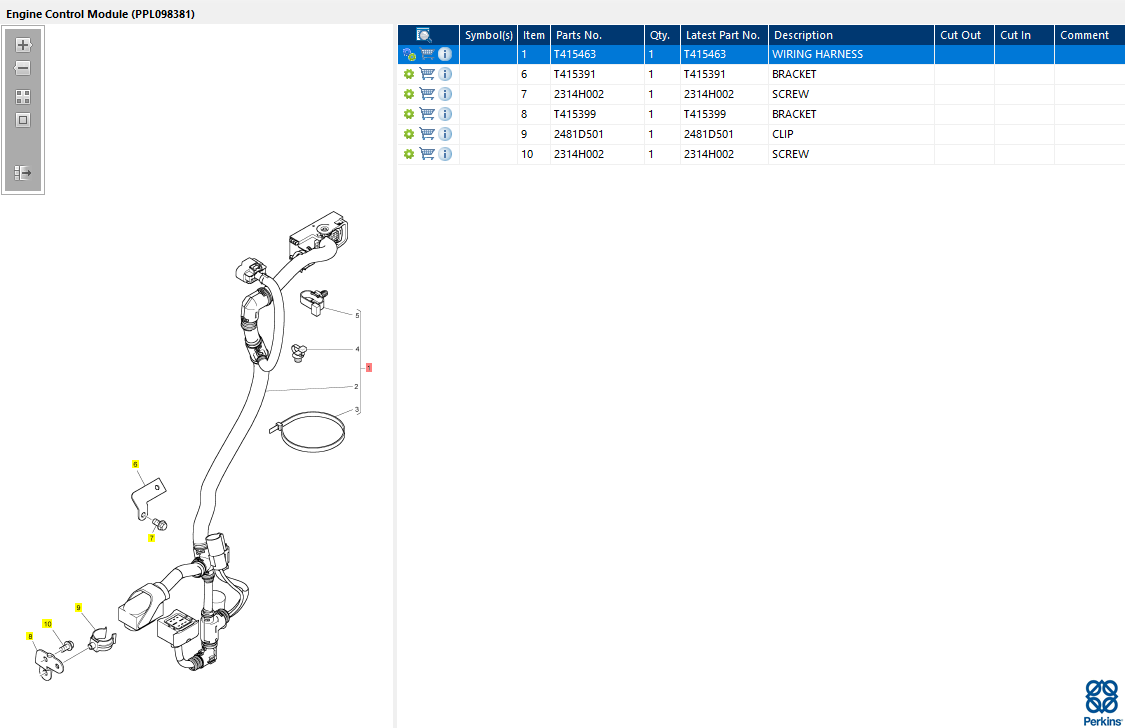
Task: Add T415463 WIRING HARNESS to cart
Action: coord(427,54)
